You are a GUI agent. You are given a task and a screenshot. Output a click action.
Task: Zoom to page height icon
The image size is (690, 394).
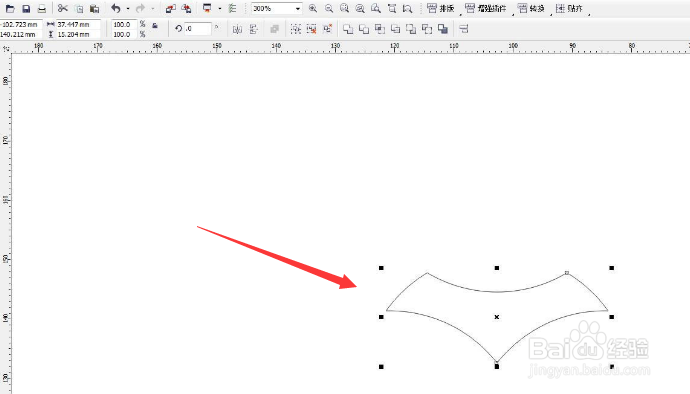click(407, 8)
